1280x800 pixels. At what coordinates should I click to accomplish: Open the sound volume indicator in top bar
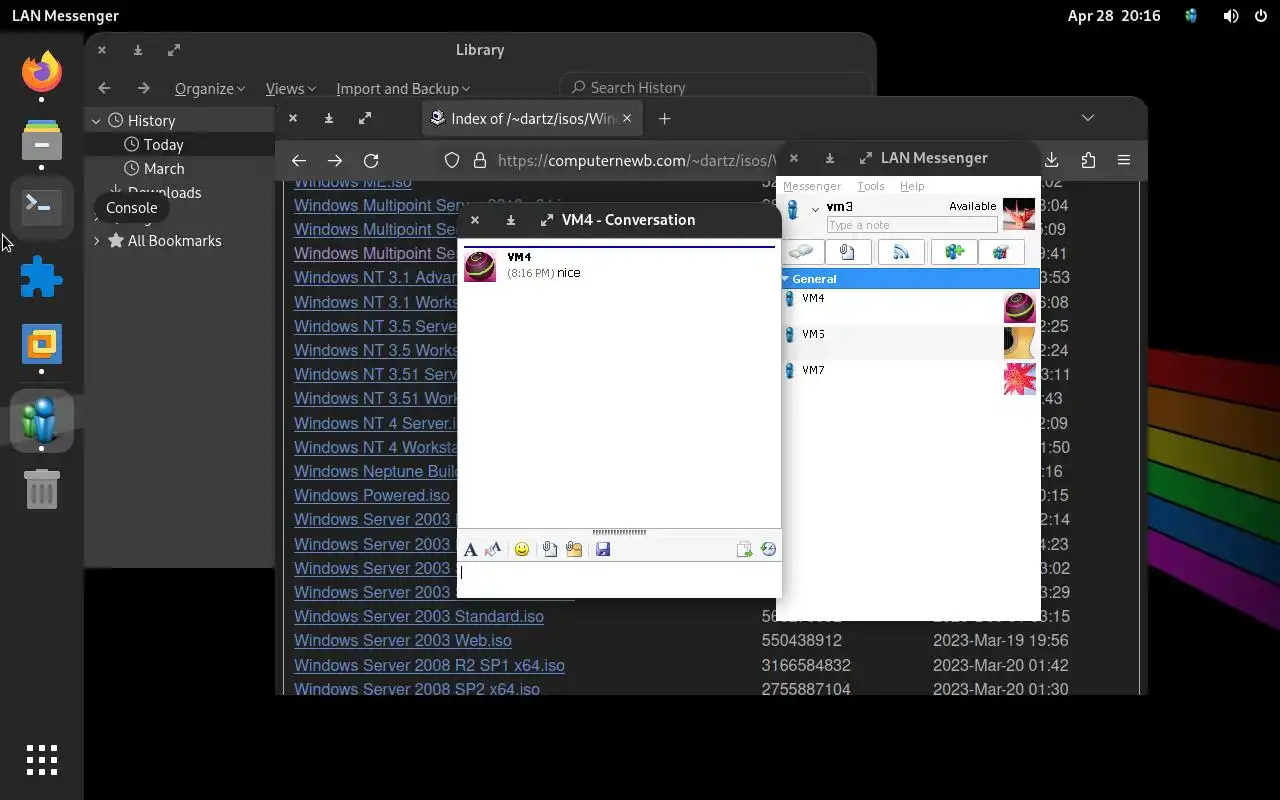1231,16
